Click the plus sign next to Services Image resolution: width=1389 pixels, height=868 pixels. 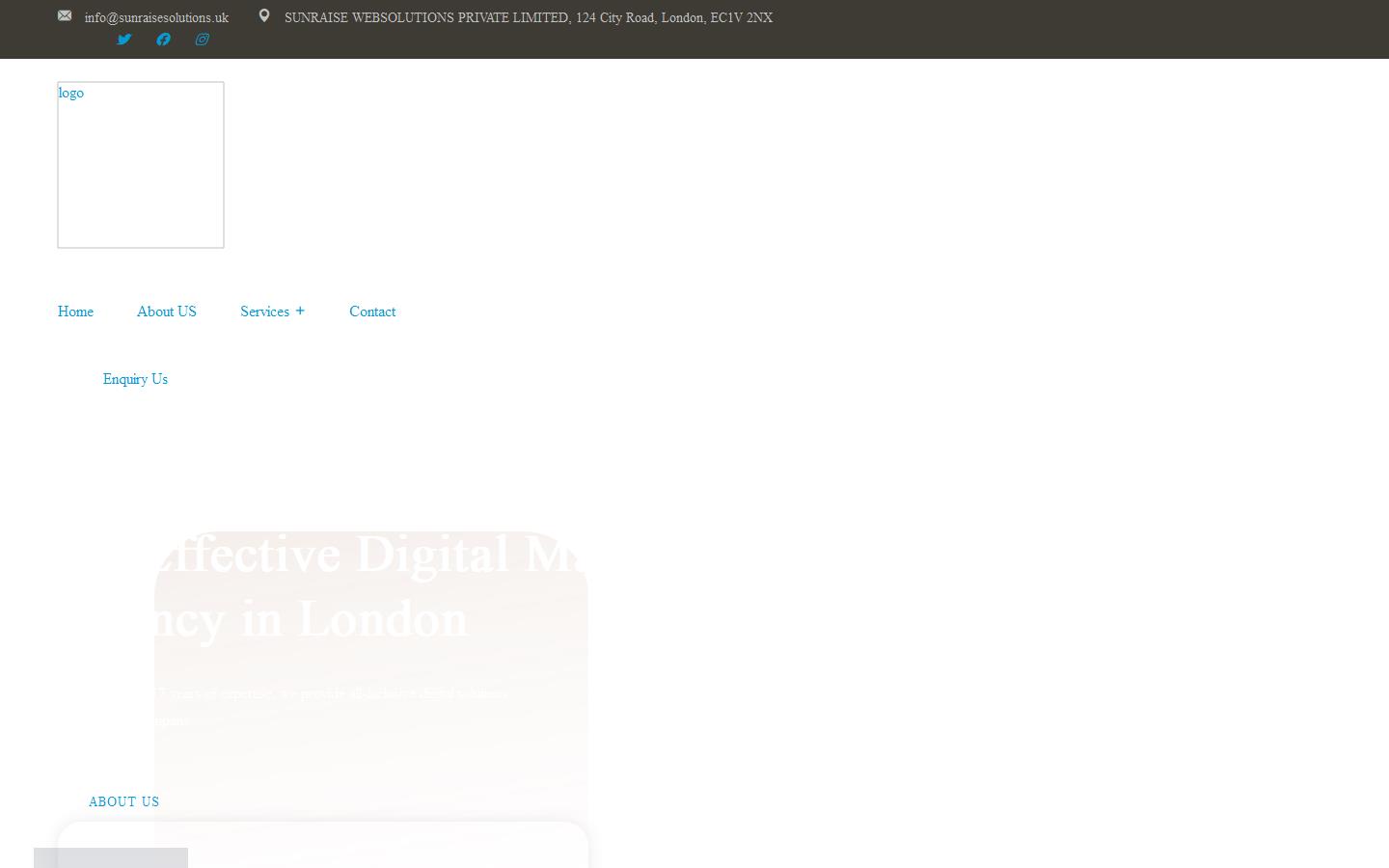point(300,311)
